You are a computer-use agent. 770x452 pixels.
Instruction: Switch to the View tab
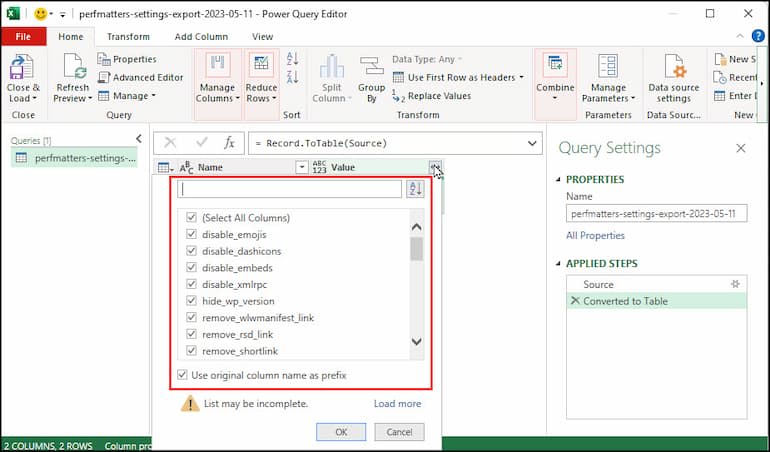coord(262,36)
